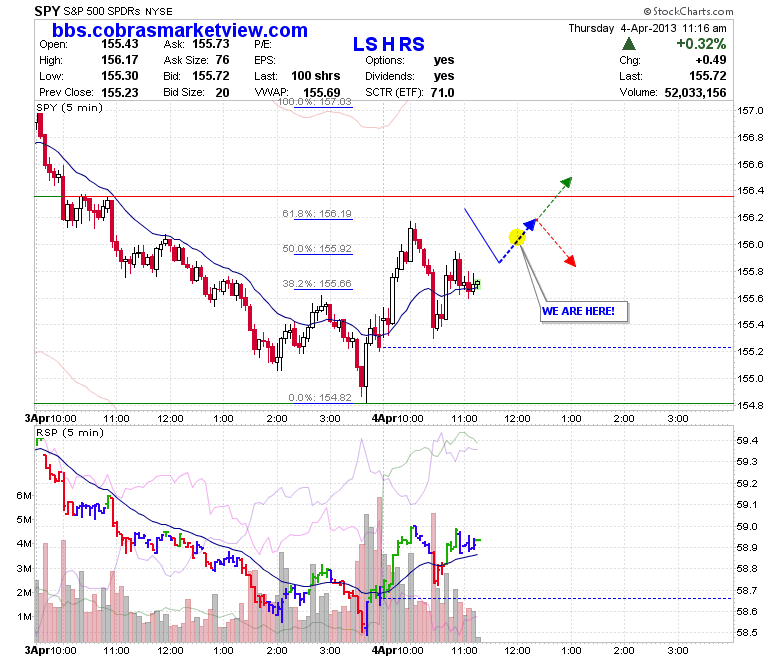Image resolution: width=780 pixels, height=659 pixels.
Task: Click the 3Apr10:00 label on upper time axis
Action: tap(51, 418)
